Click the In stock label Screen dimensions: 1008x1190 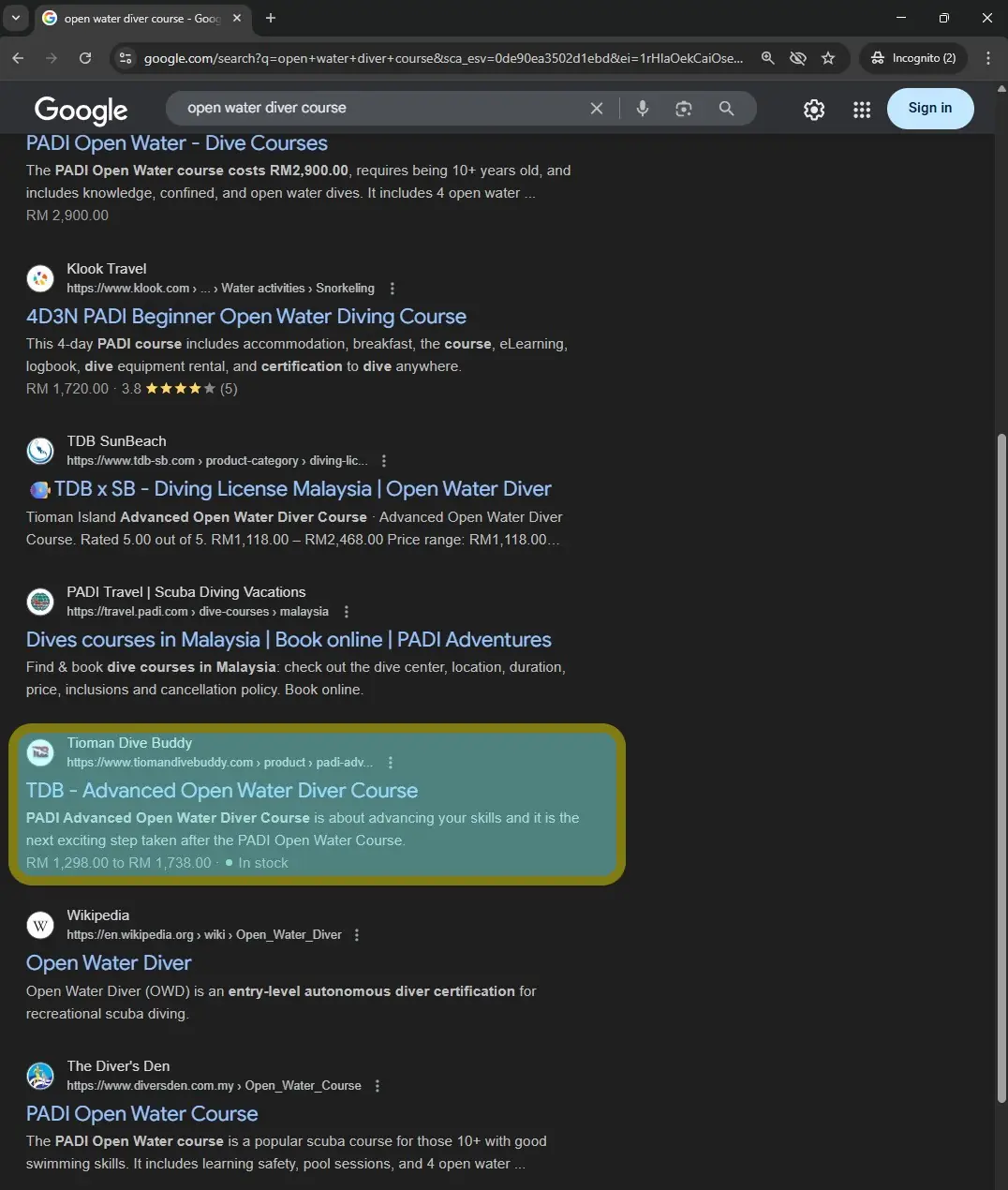click(x=263, y=863)
